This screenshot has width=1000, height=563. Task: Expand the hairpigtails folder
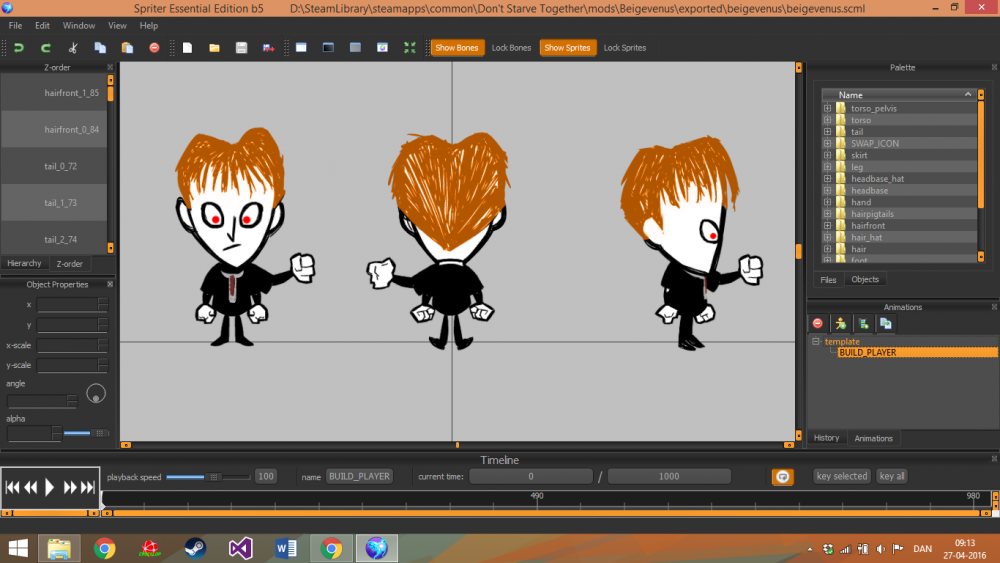click(x=827, y=214)
